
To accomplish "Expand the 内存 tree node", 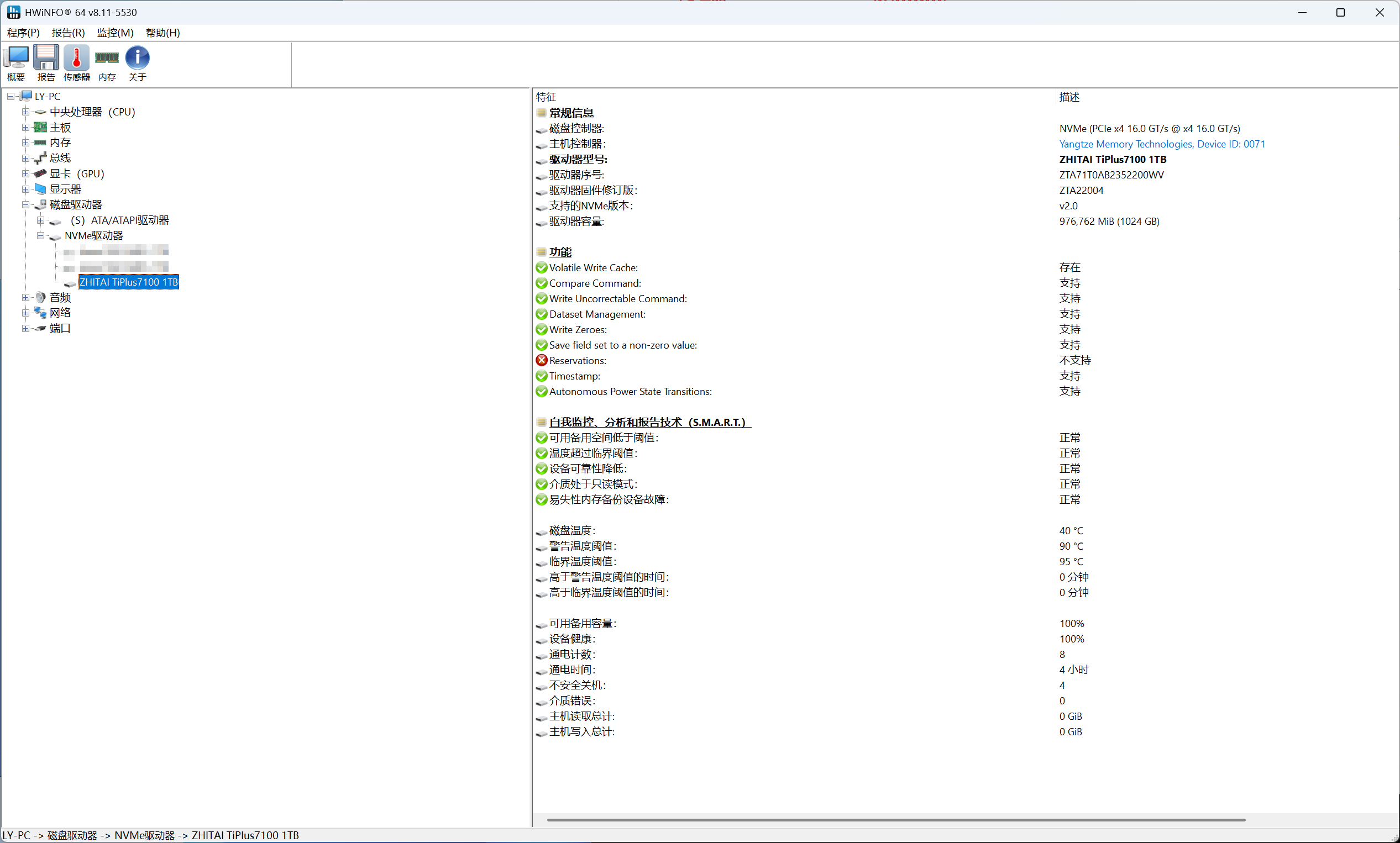I will [25, 143].
